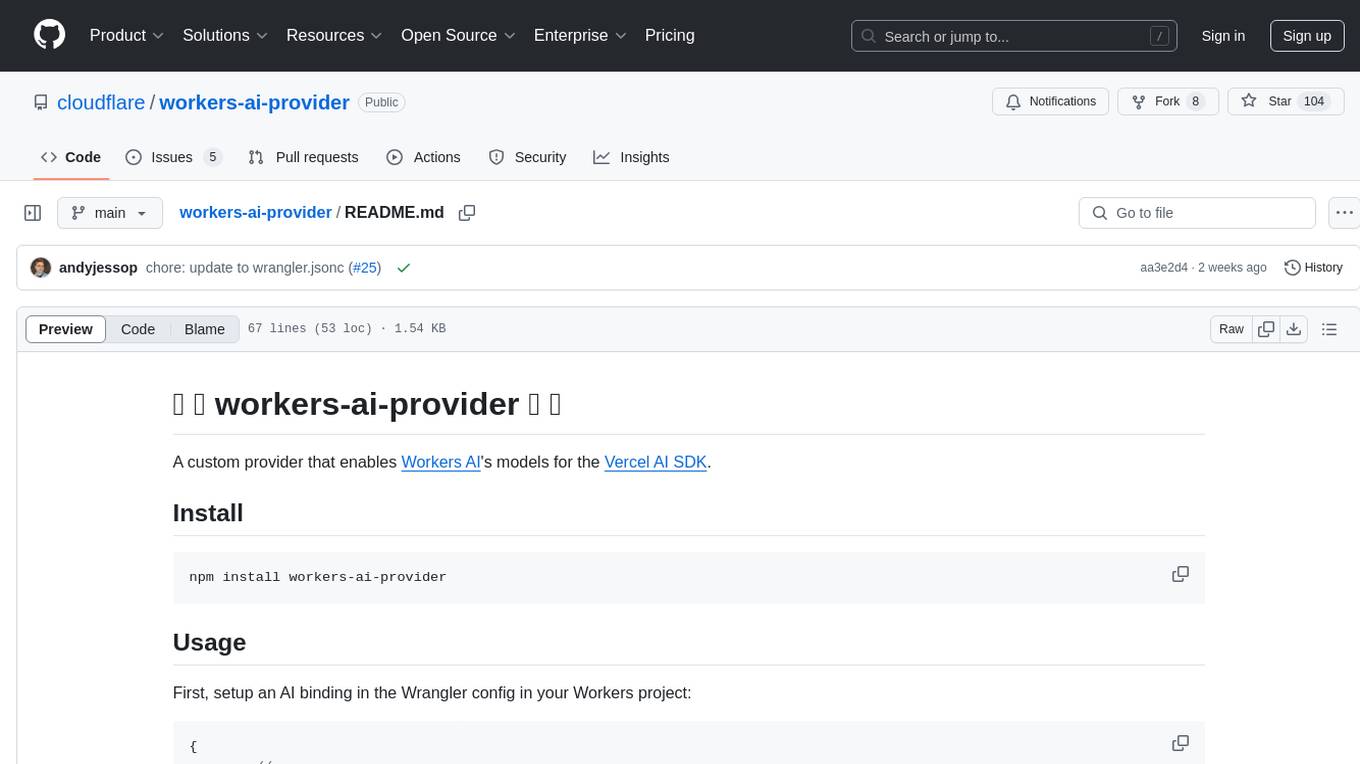The image size is (1360, 764).
Task: Click the Notifications bell button
Action: pos(1051,102)
